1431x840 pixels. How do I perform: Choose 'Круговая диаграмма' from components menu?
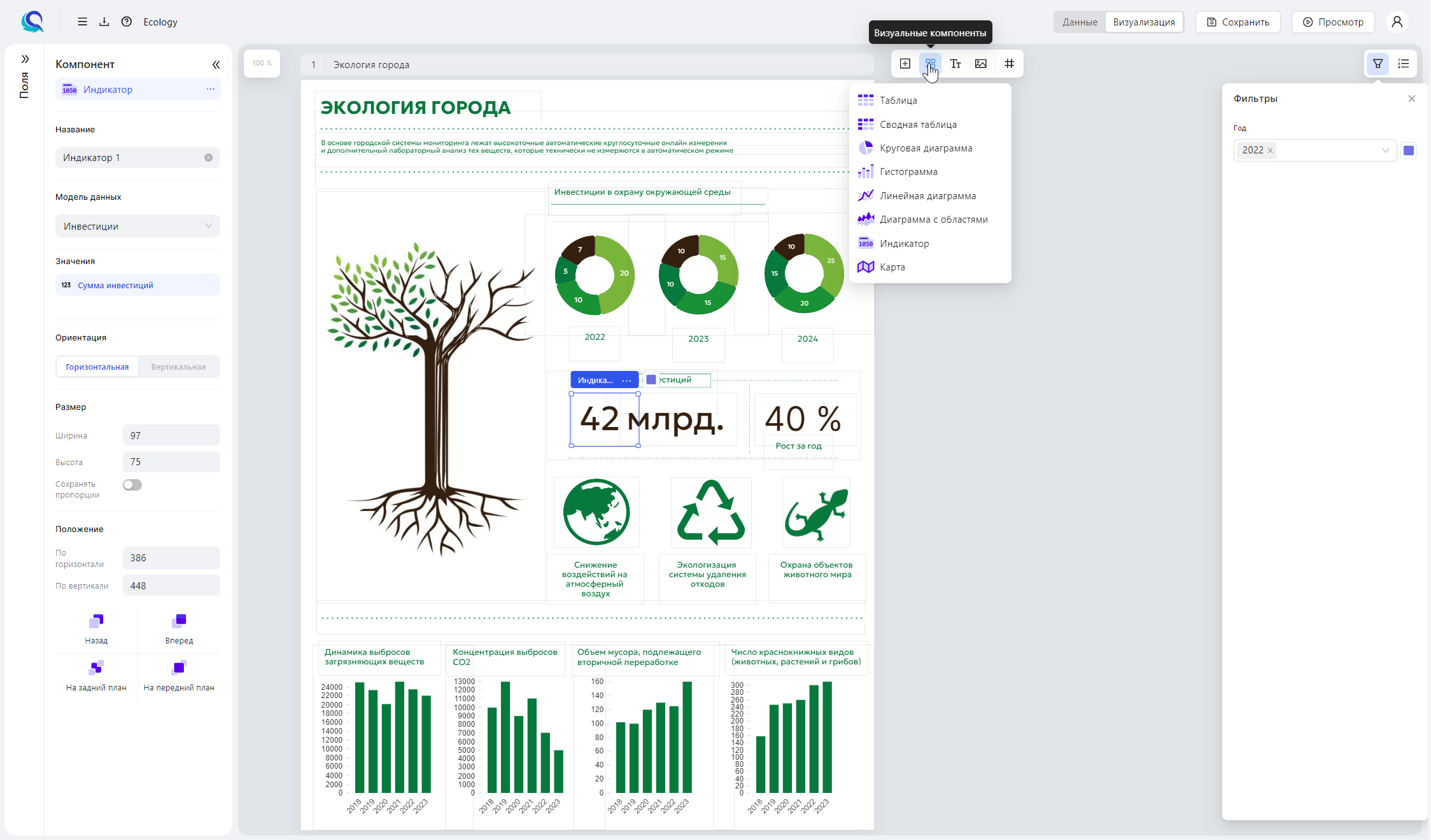[x=926, y=148]
